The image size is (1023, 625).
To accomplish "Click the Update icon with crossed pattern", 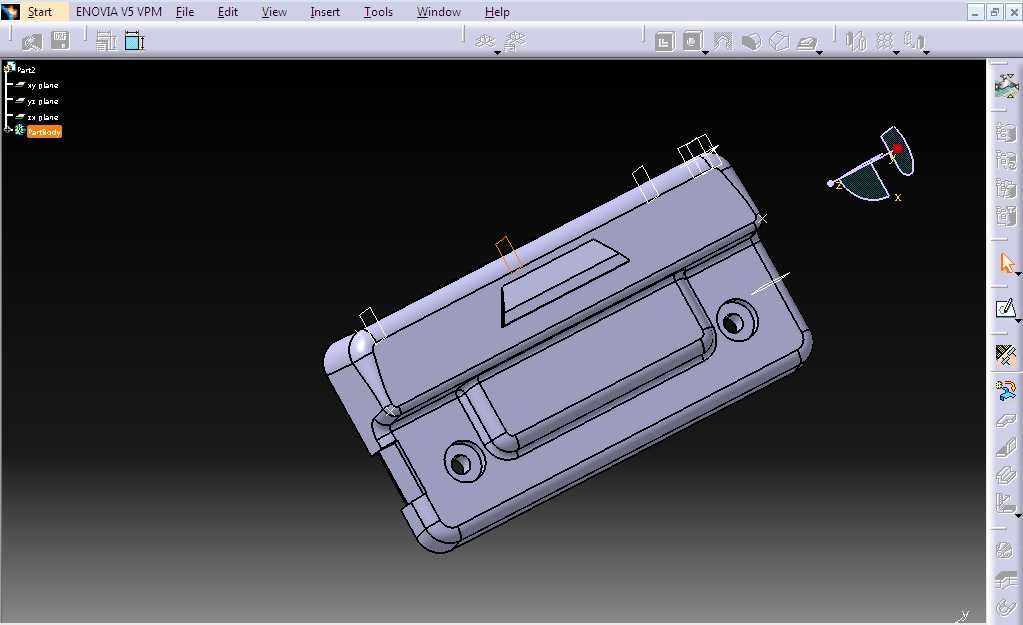I will click(x=1005, y=355).
